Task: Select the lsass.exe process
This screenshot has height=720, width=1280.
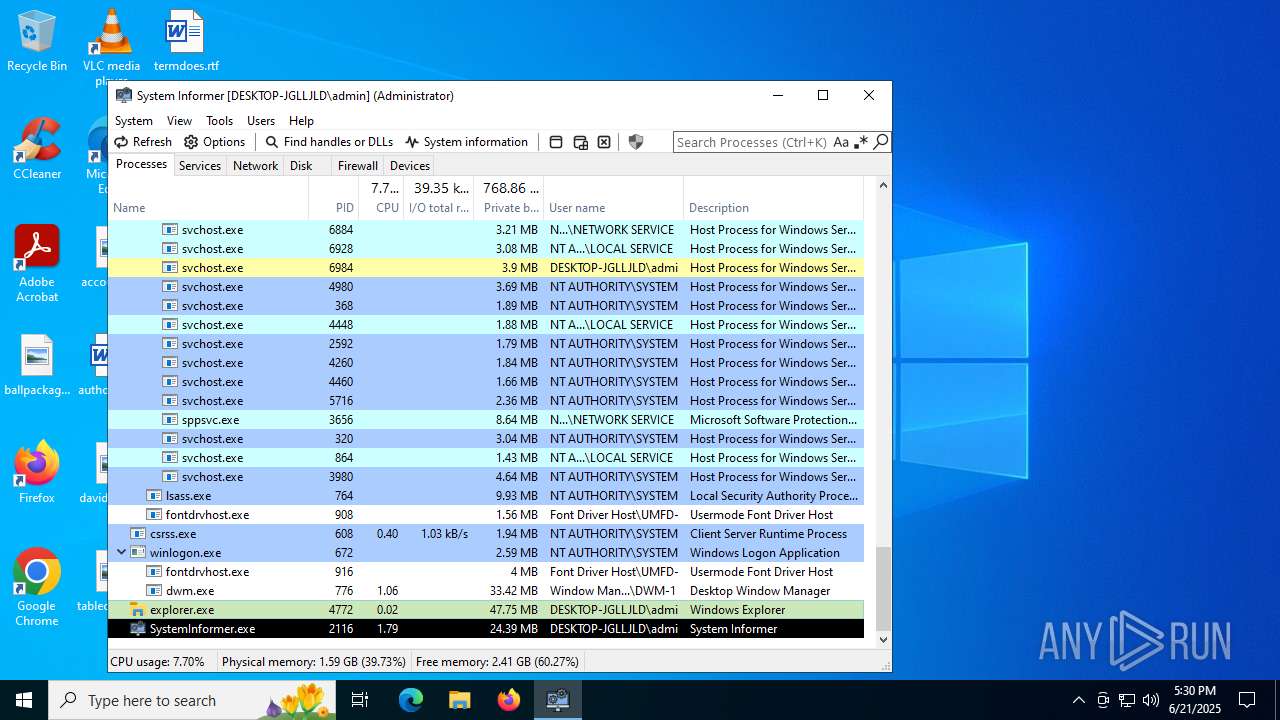Action: coord(486,496)
